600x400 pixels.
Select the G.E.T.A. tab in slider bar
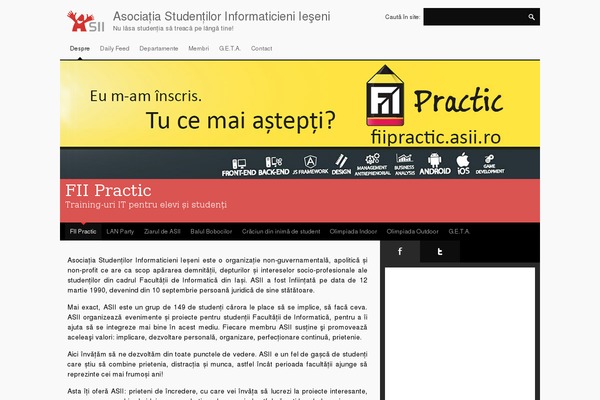459,232
